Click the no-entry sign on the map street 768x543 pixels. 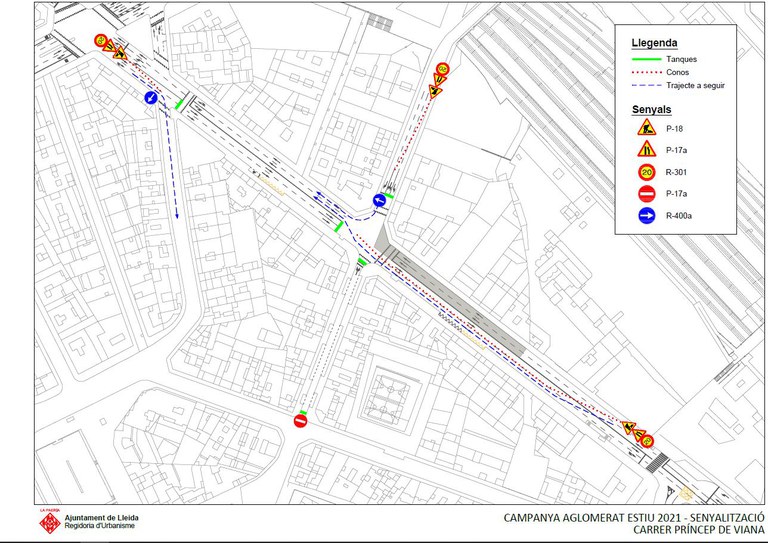pos(301,421)
